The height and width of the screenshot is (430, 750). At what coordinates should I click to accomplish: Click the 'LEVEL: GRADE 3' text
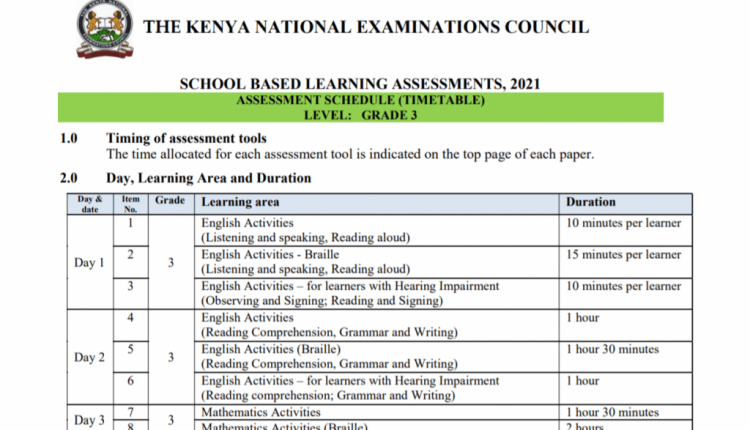click(x=359, y=116)
